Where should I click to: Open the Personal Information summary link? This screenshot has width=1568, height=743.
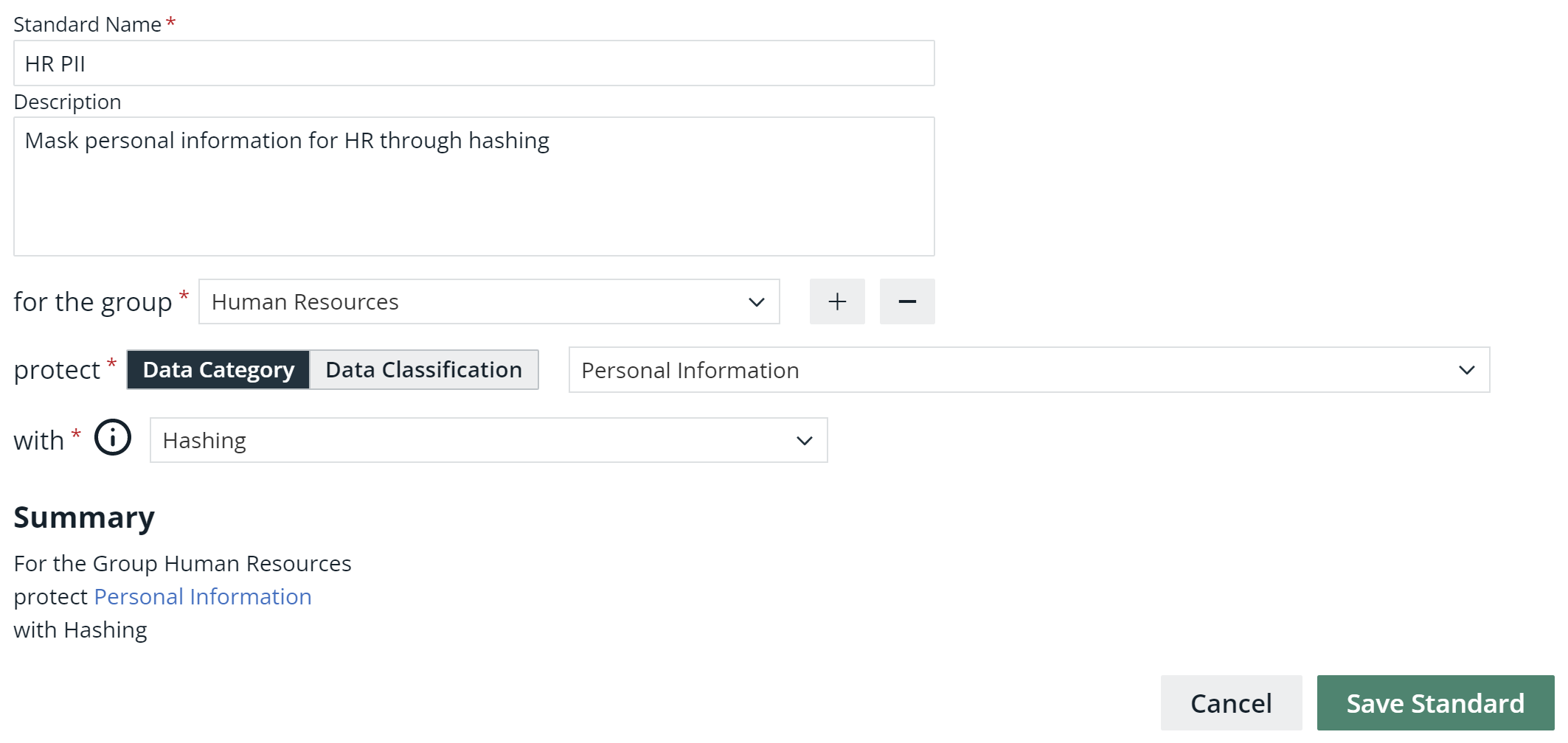(x=201, y=596)
